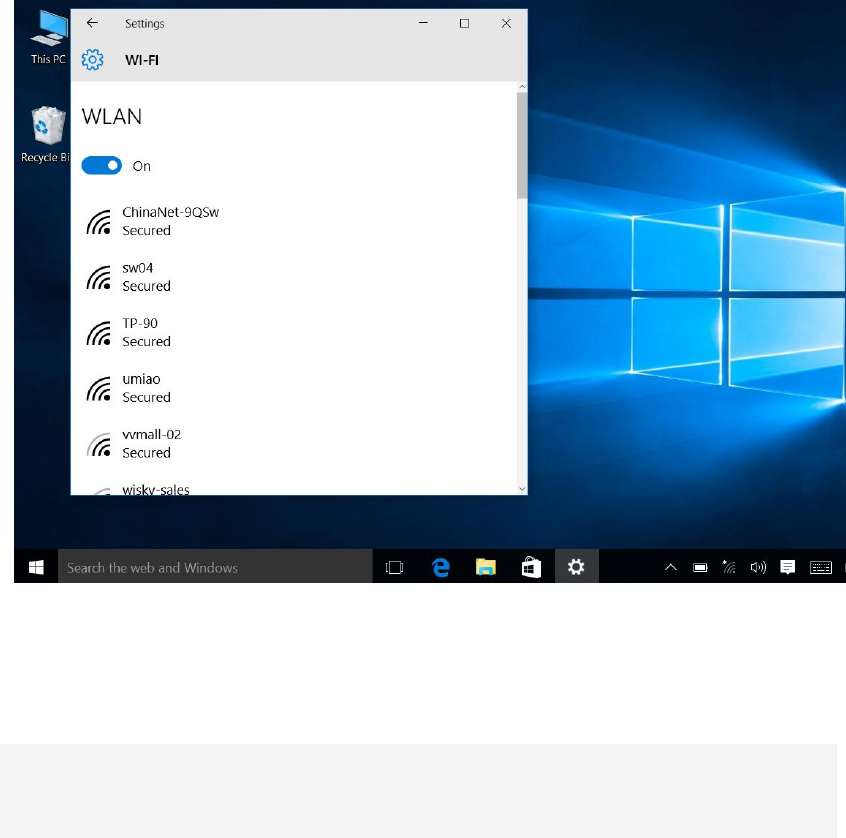This screenshot has height=838, width=846.
Task: Open the Action Center notifications icon
Action: [x=788, y=567]
